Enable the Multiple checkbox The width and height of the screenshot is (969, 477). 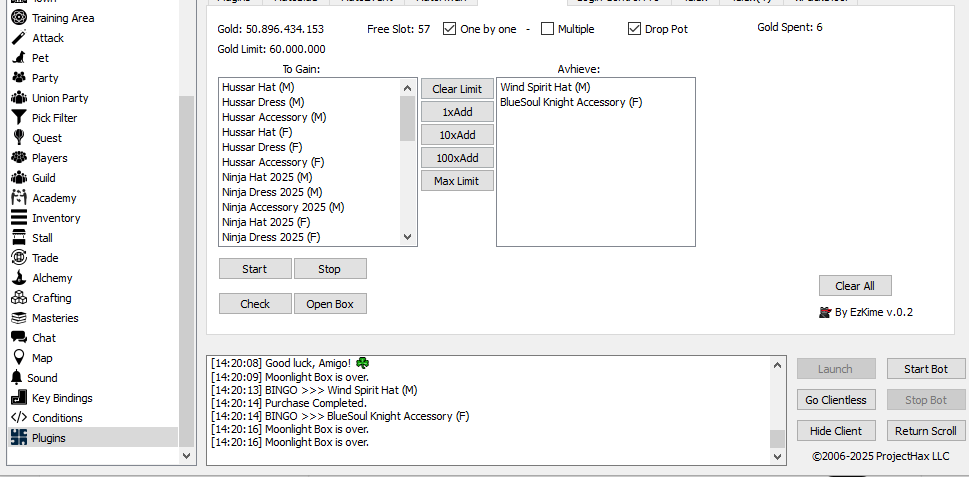click(547, 29)
